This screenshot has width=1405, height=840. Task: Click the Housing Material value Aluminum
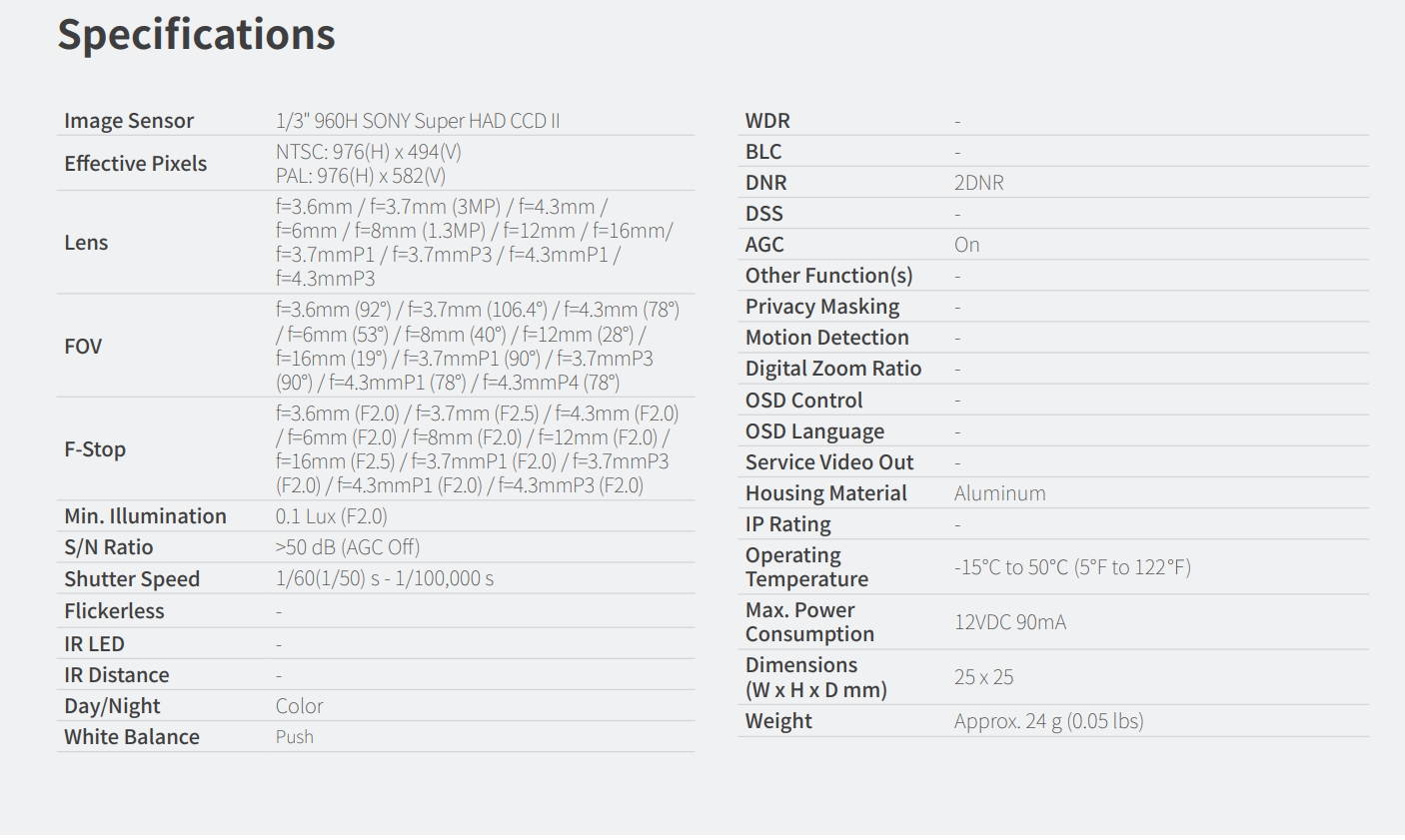click(999, 493)
